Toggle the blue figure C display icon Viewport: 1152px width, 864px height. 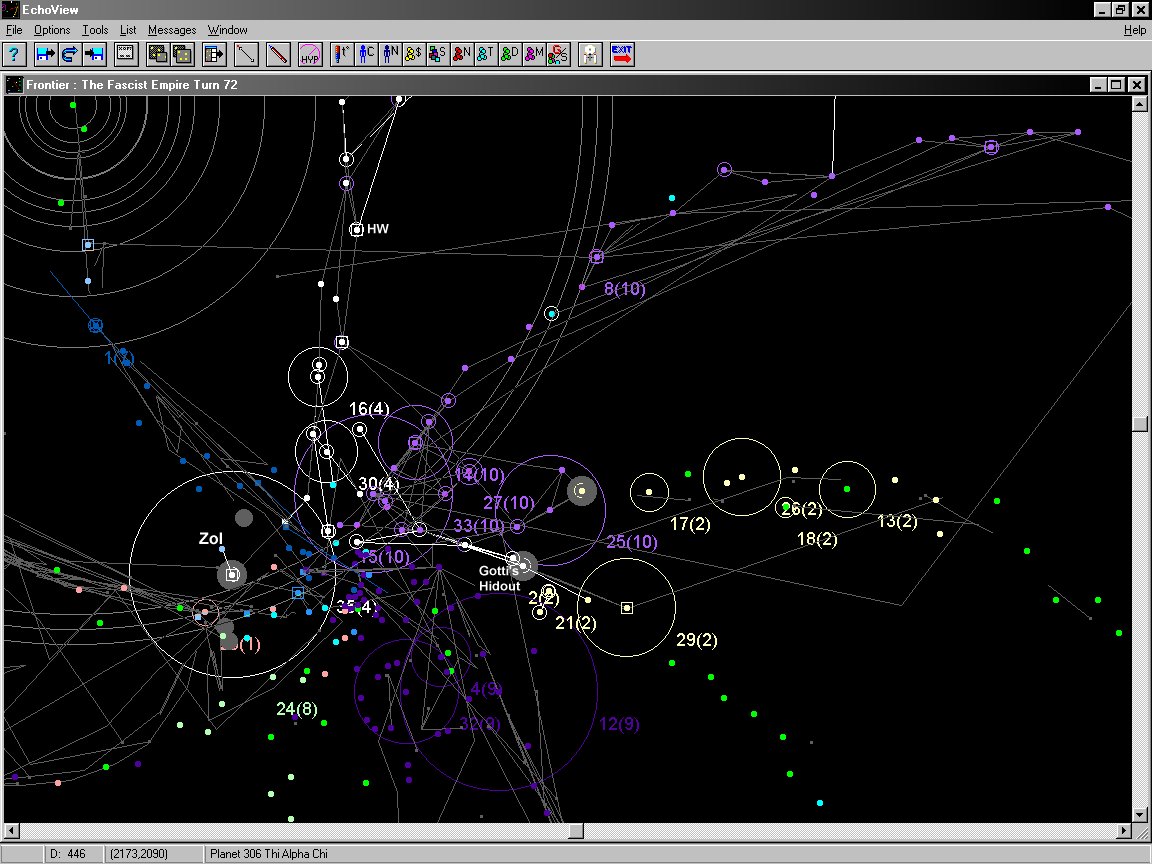pos(366,54)
